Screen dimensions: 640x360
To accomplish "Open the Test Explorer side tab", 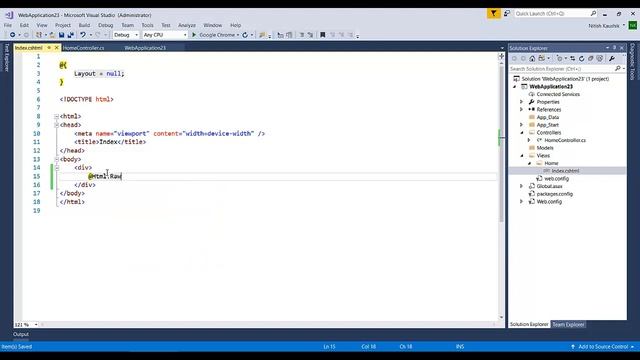I will point(7,58).
